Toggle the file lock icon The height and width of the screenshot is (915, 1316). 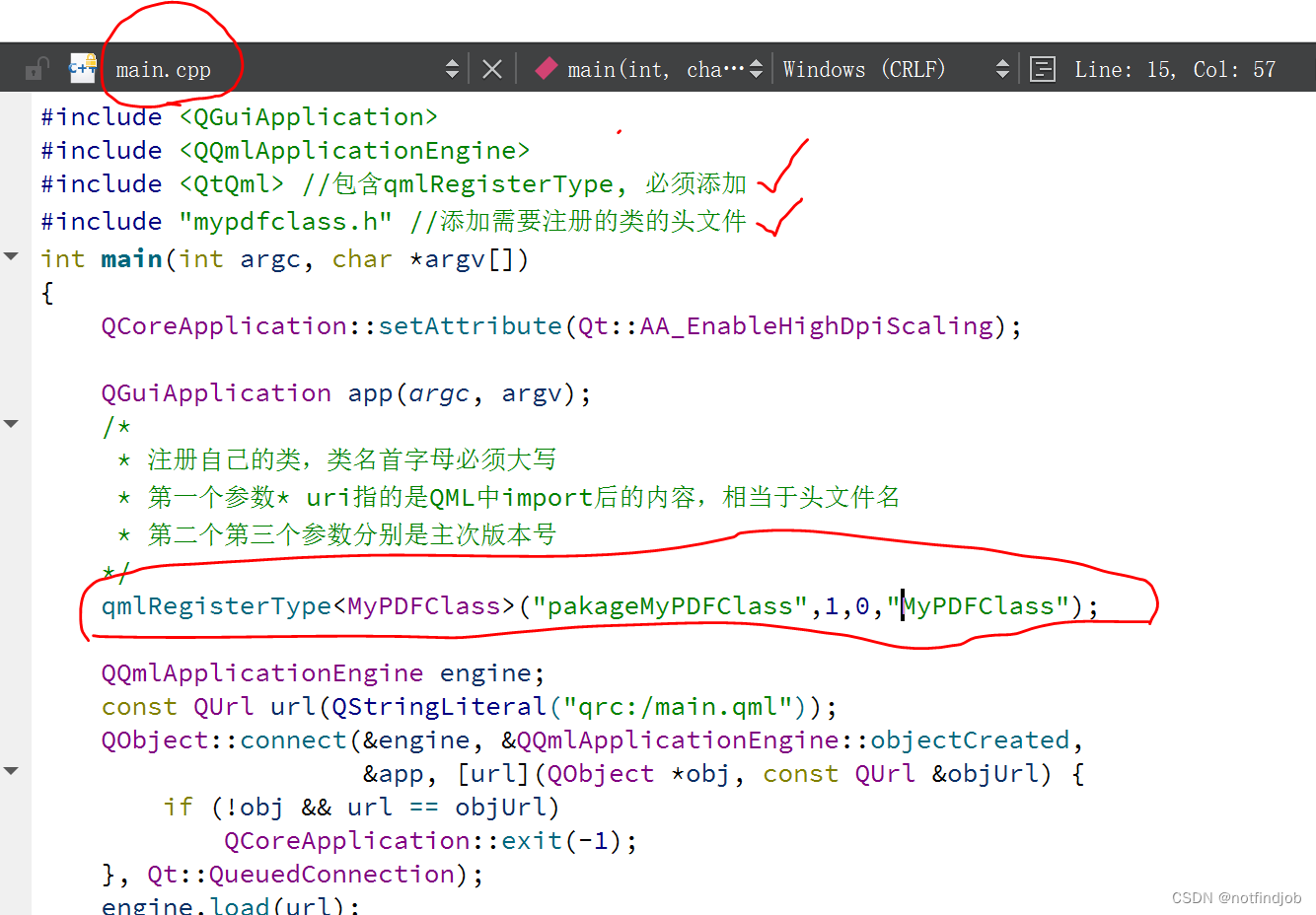(x=37, y=69)
